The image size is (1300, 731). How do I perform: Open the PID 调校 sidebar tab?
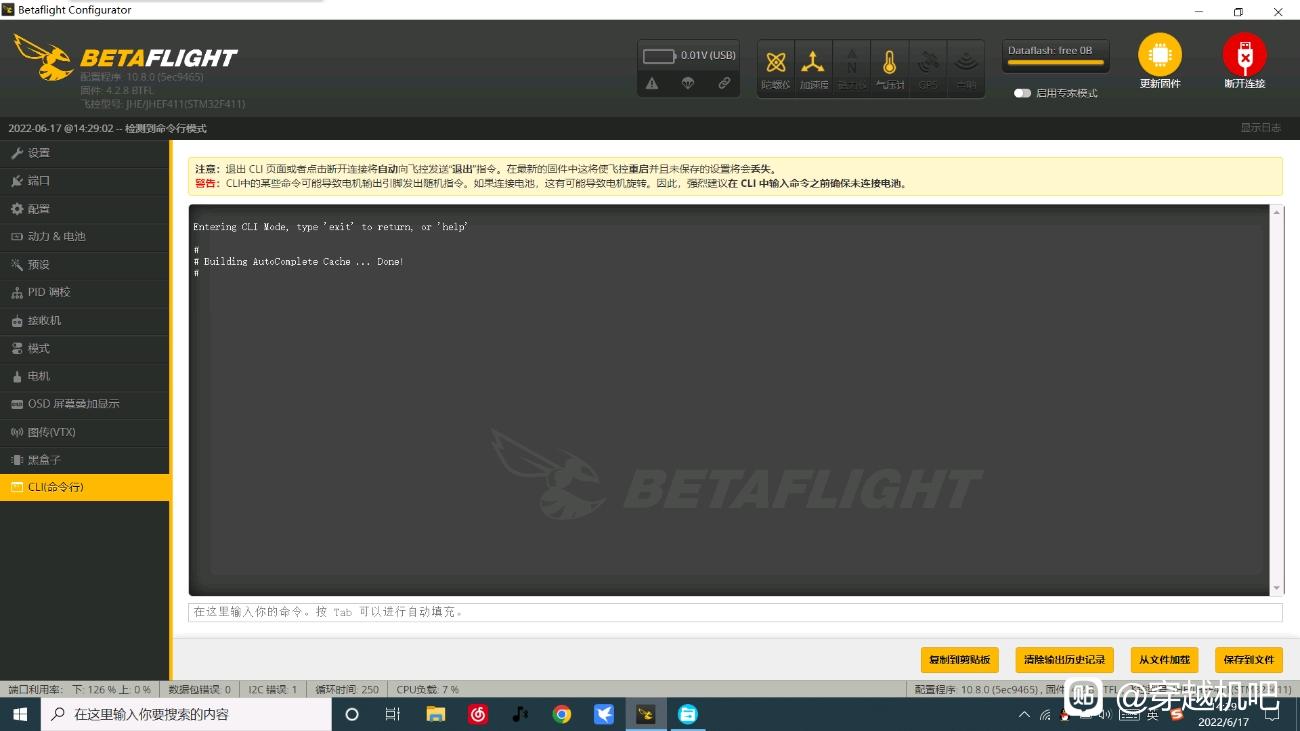tap(85, 292)
